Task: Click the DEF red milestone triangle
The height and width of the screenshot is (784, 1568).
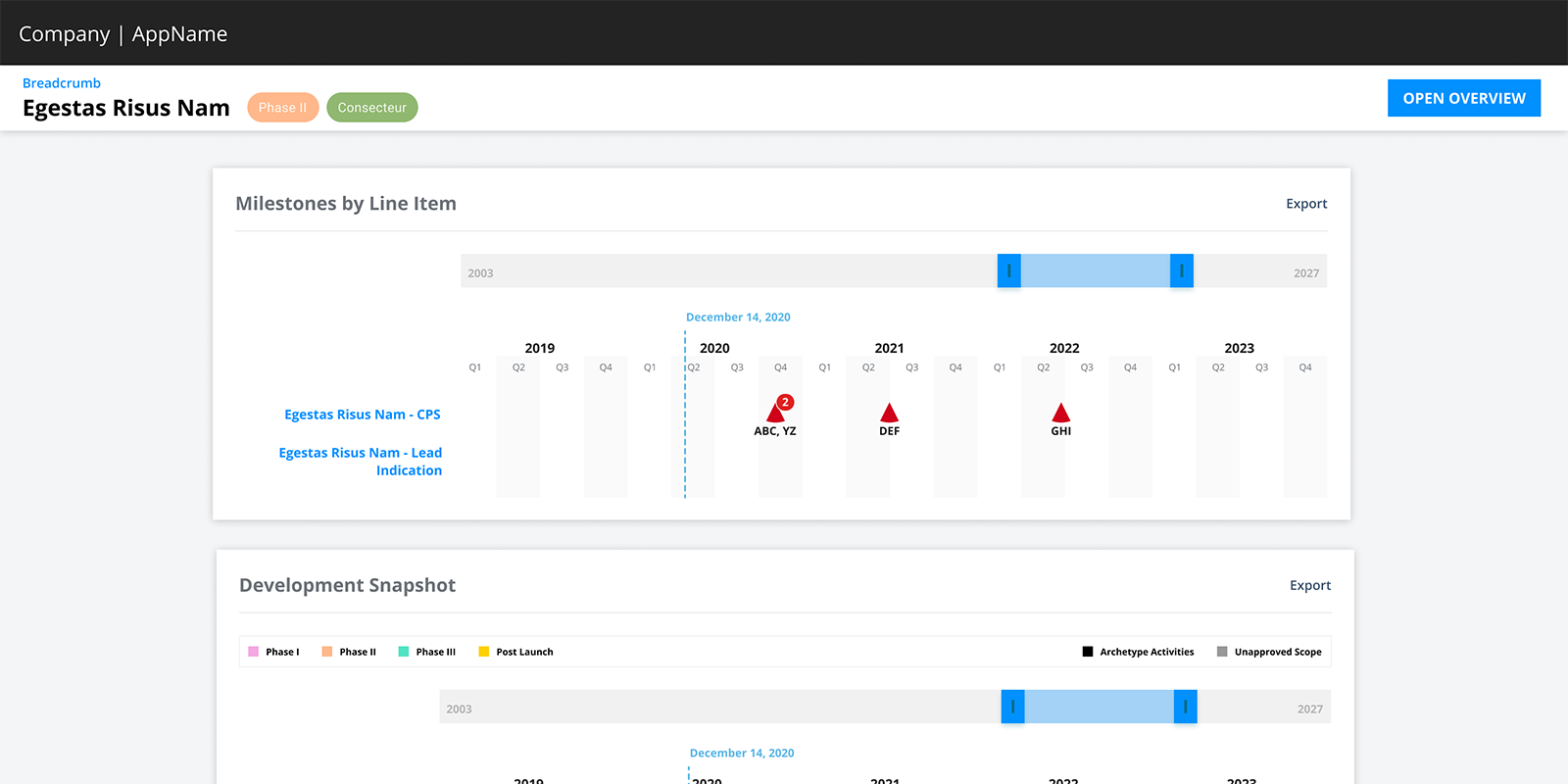Action: coord(889,413)
